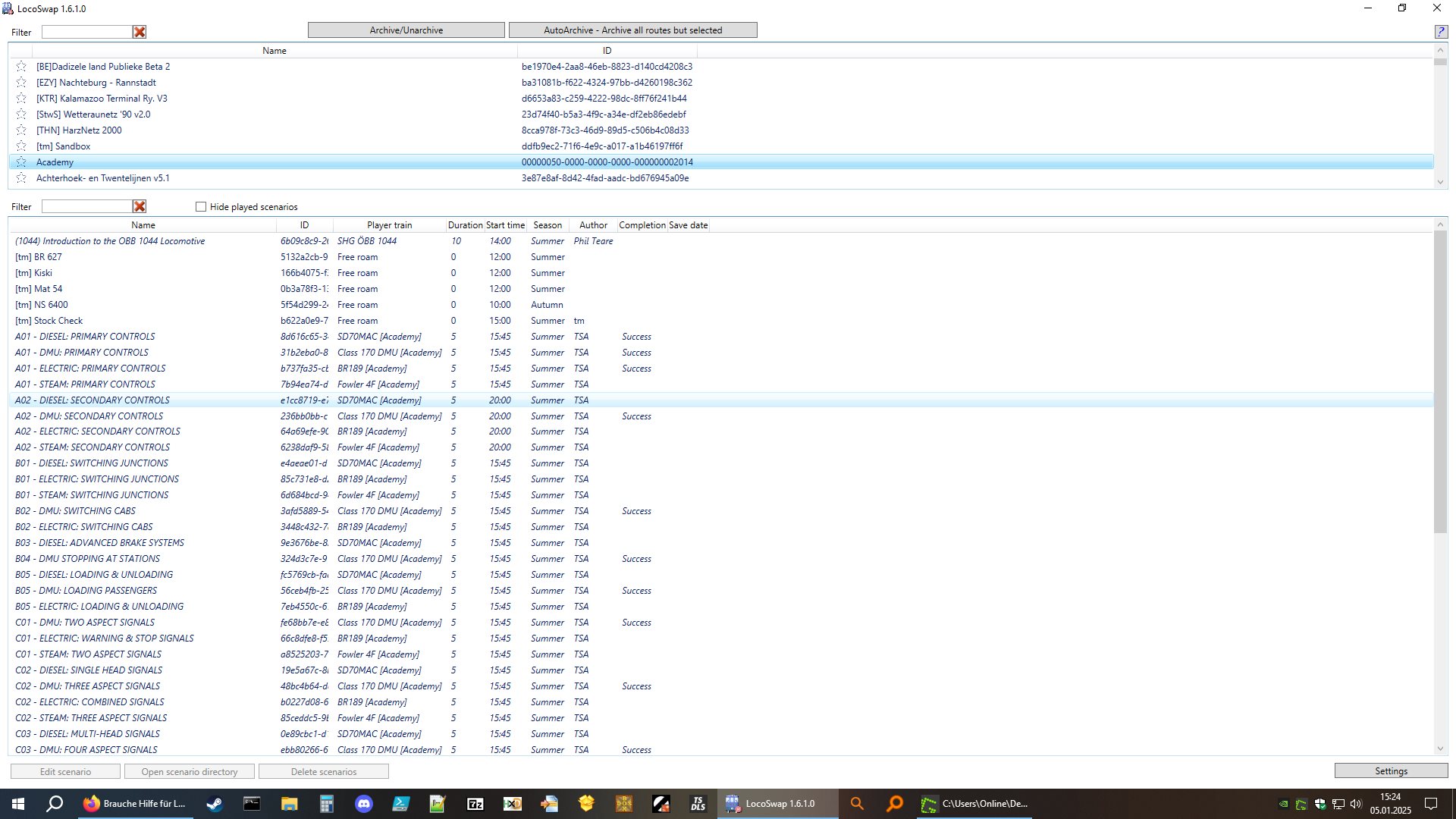This screenshot has width=1456, height=819.
Task: Sort scenarios by Duration header
Action: 465,225
